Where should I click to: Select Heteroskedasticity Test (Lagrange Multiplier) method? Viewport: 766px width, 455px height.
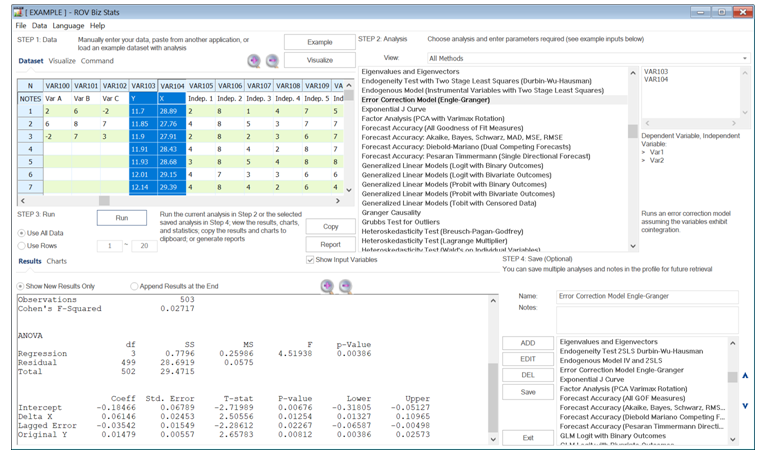pyautogui.click(x=434, y=241)
